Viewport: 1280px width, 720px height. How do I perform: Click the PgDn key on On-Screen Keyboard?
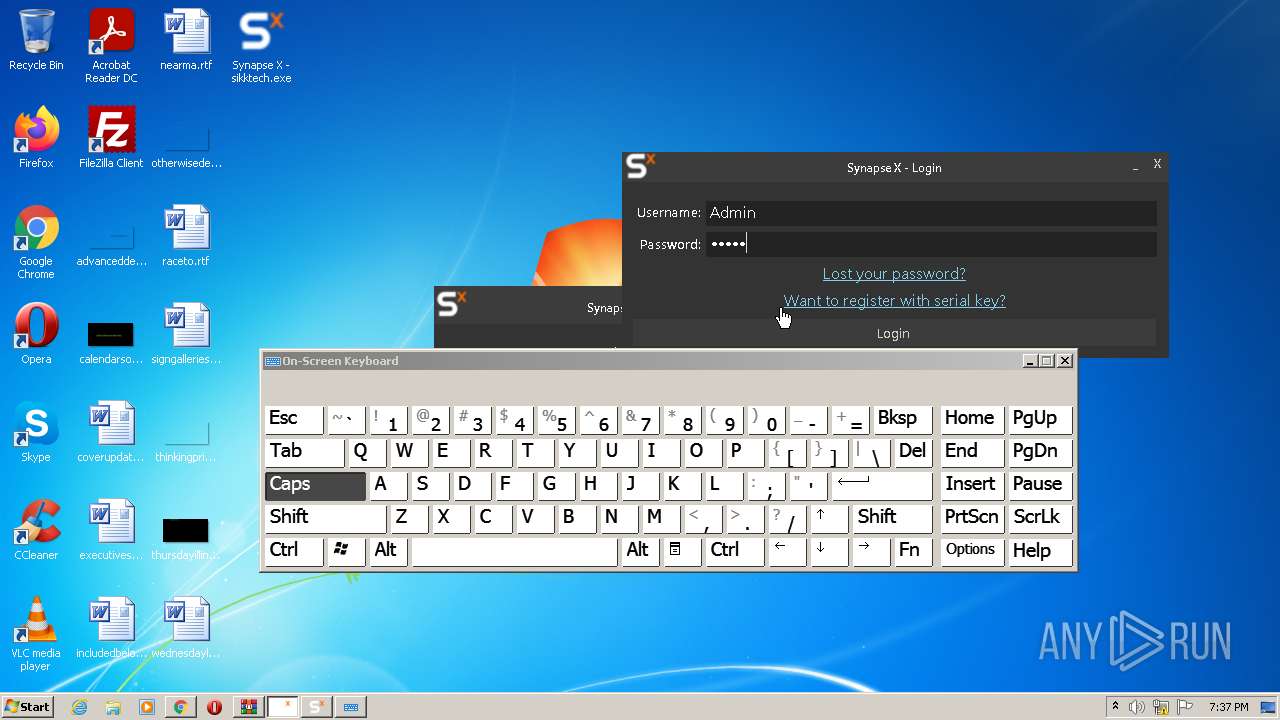pos(1040,452)
